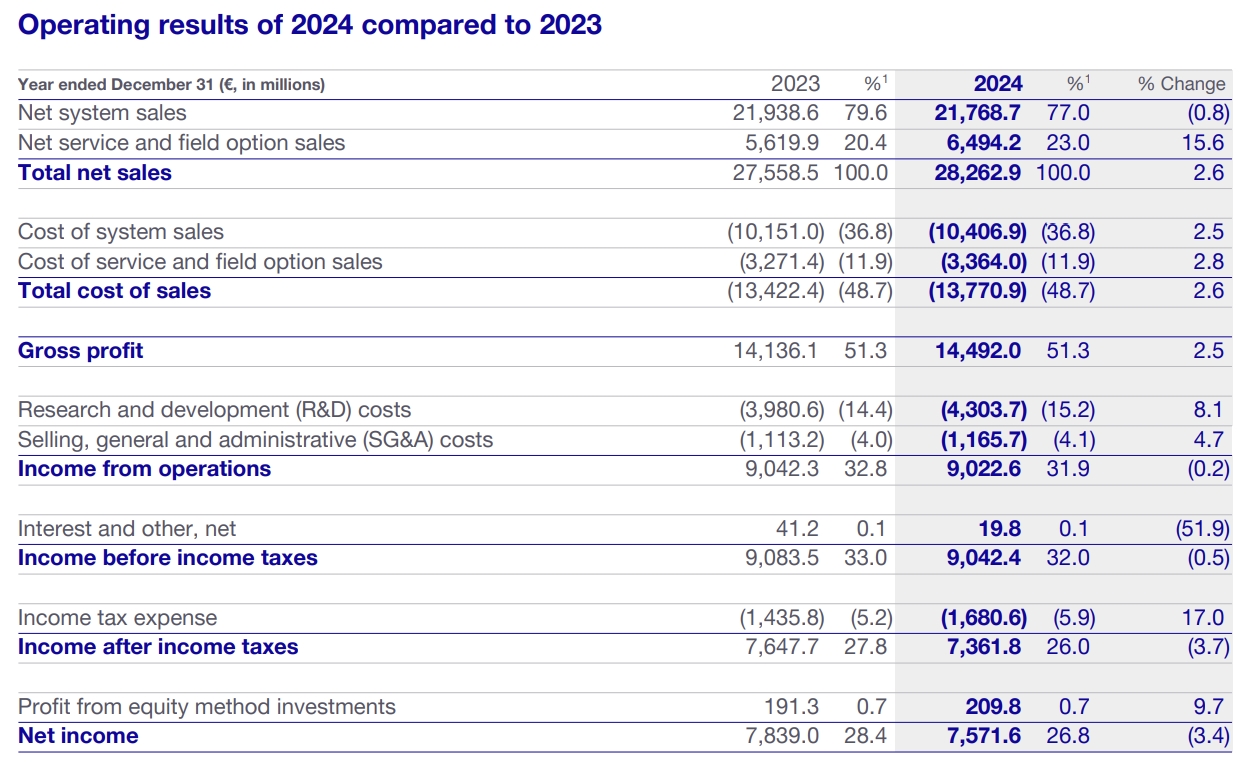Select 'Profit from equity method investments' label

click(x=207, y=707)
